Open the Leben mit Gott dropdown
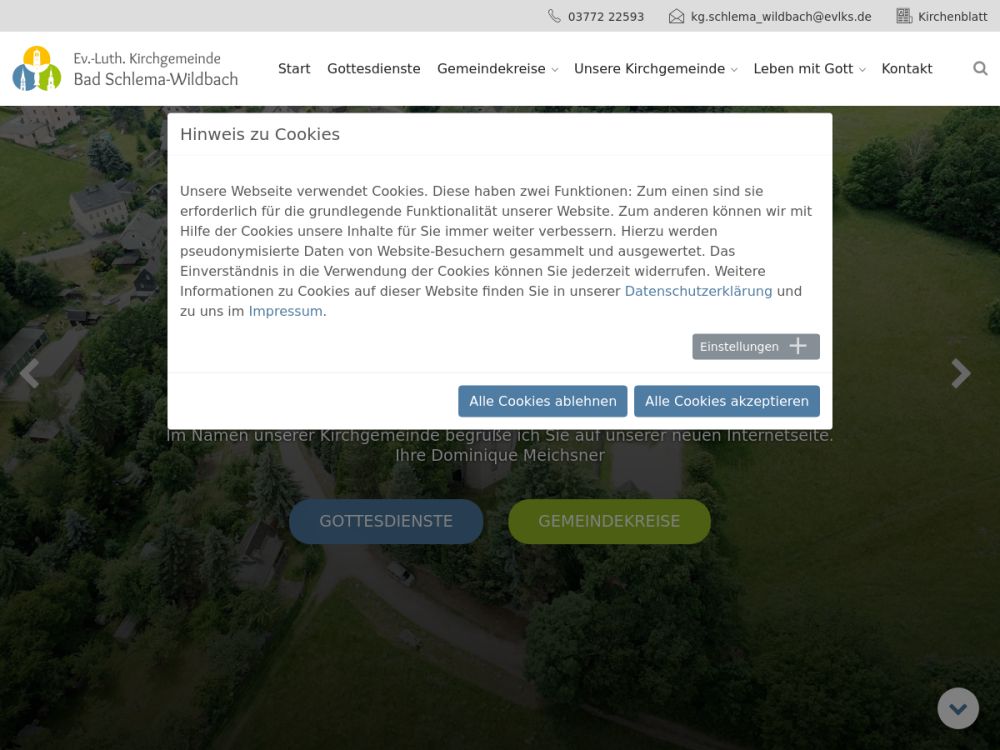The height and width of the screenshot is (750, 1000). [809, 69]
